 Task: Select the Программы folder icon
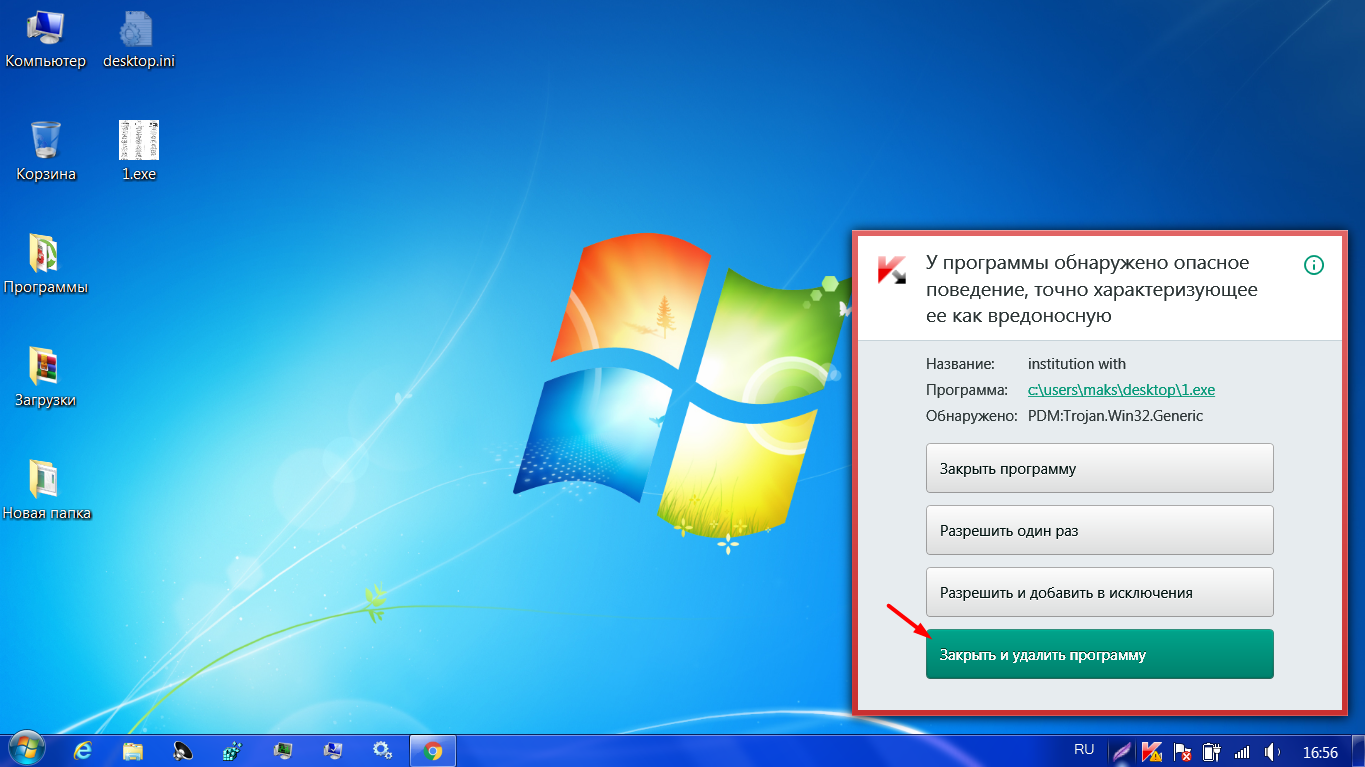(x=46, y=265)
